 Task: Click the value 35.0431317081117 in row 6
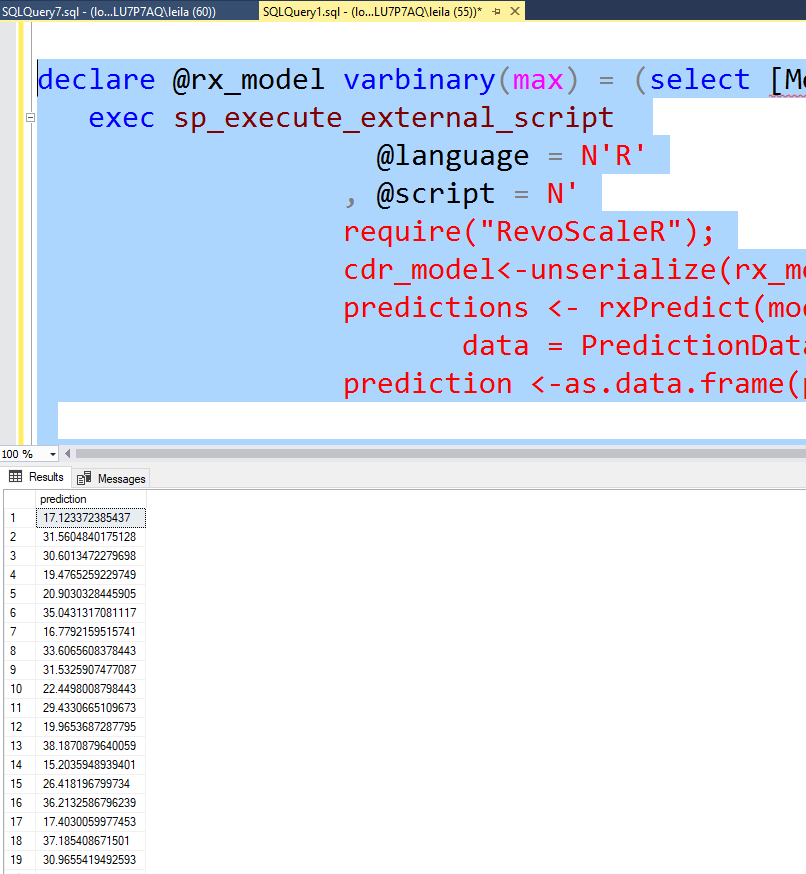[x=92, y=612]
